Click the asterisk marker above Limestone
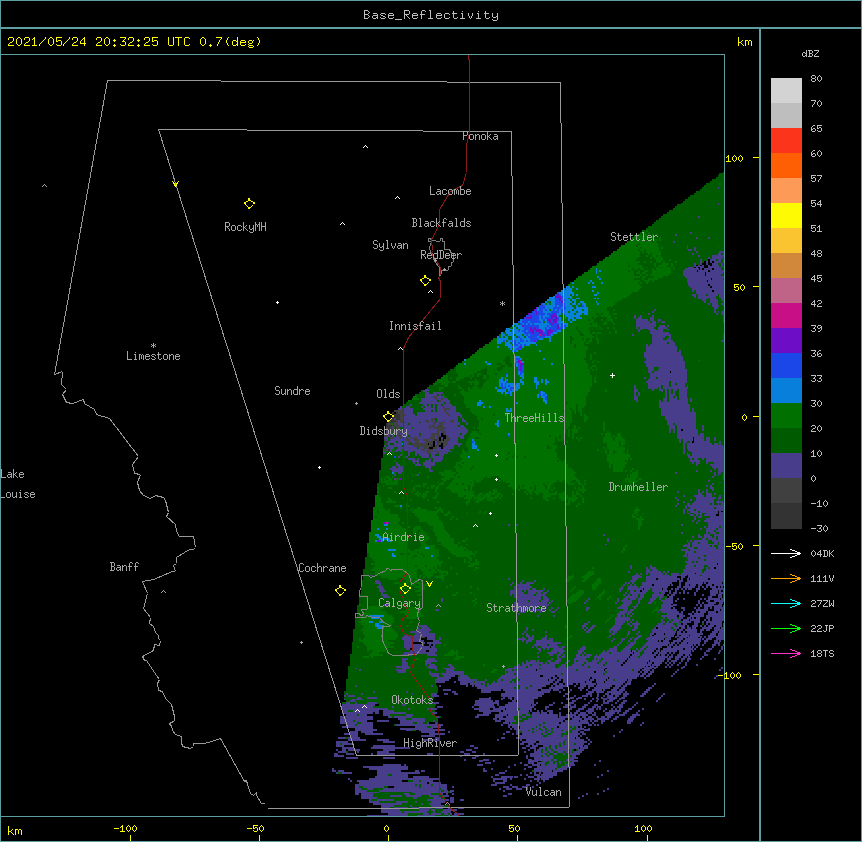Screen dimensions: 862x842 tap(153, 346)
